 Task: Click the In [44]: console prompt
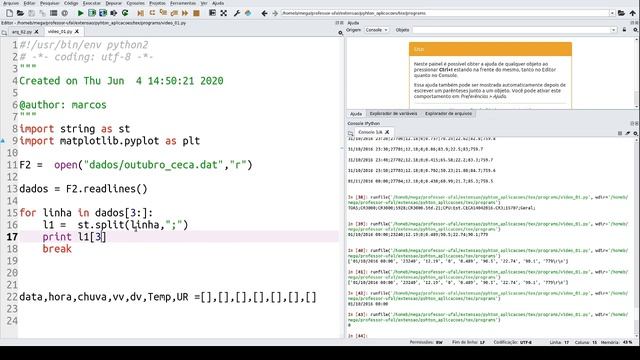pos(358,336)
